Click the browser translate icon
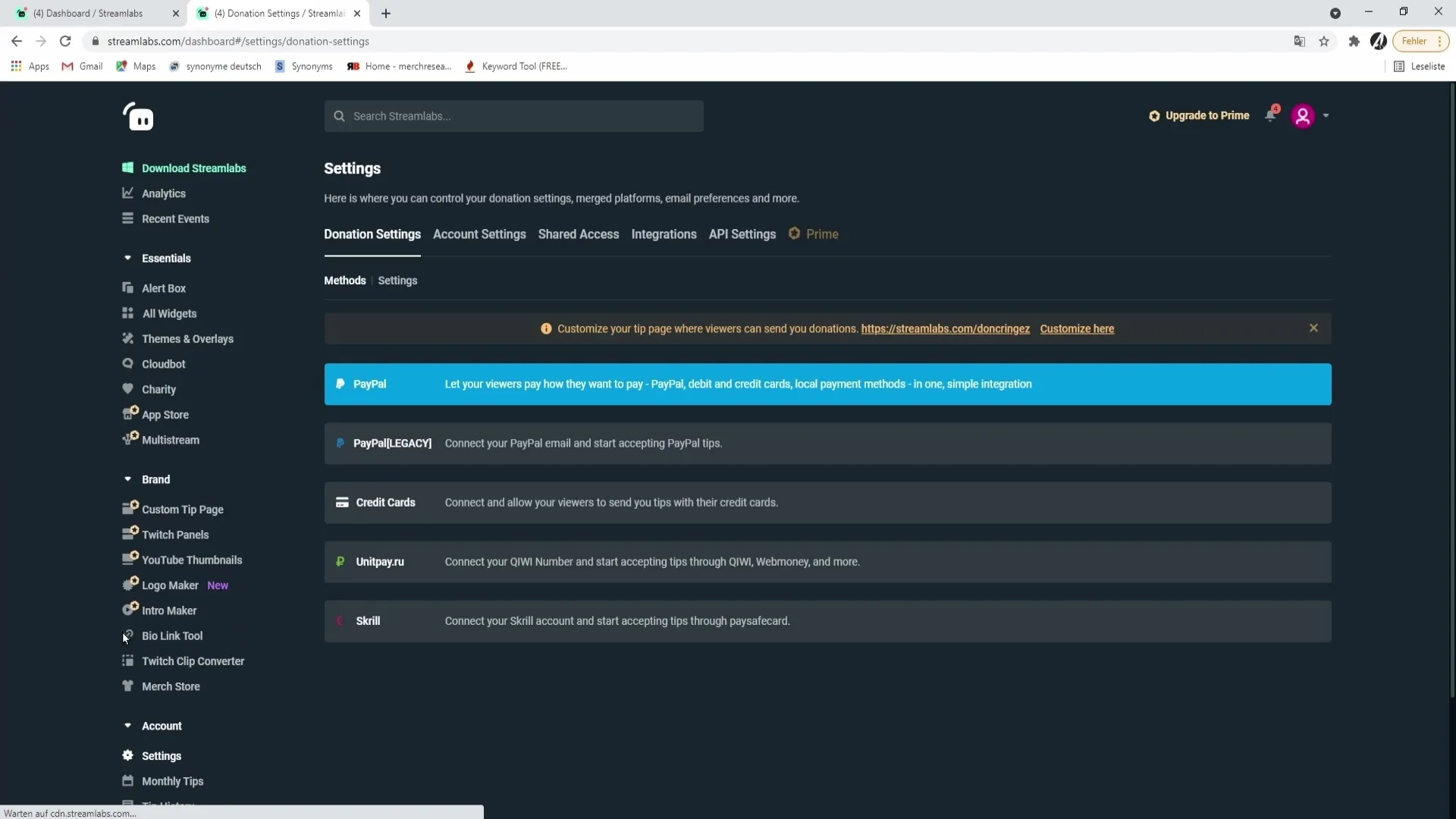Viewport: 1456px width, 819px height. [x=1299, y=41]
